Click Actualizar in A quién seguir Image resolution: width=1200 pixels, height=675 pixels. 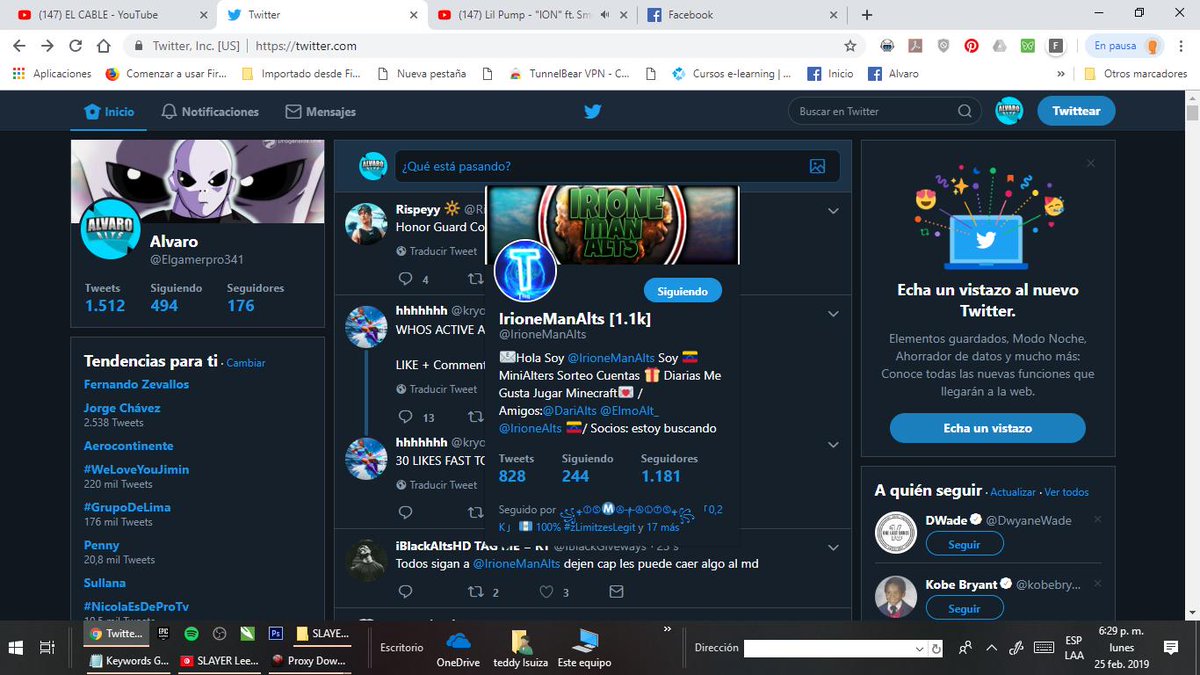coord(1013,492)
